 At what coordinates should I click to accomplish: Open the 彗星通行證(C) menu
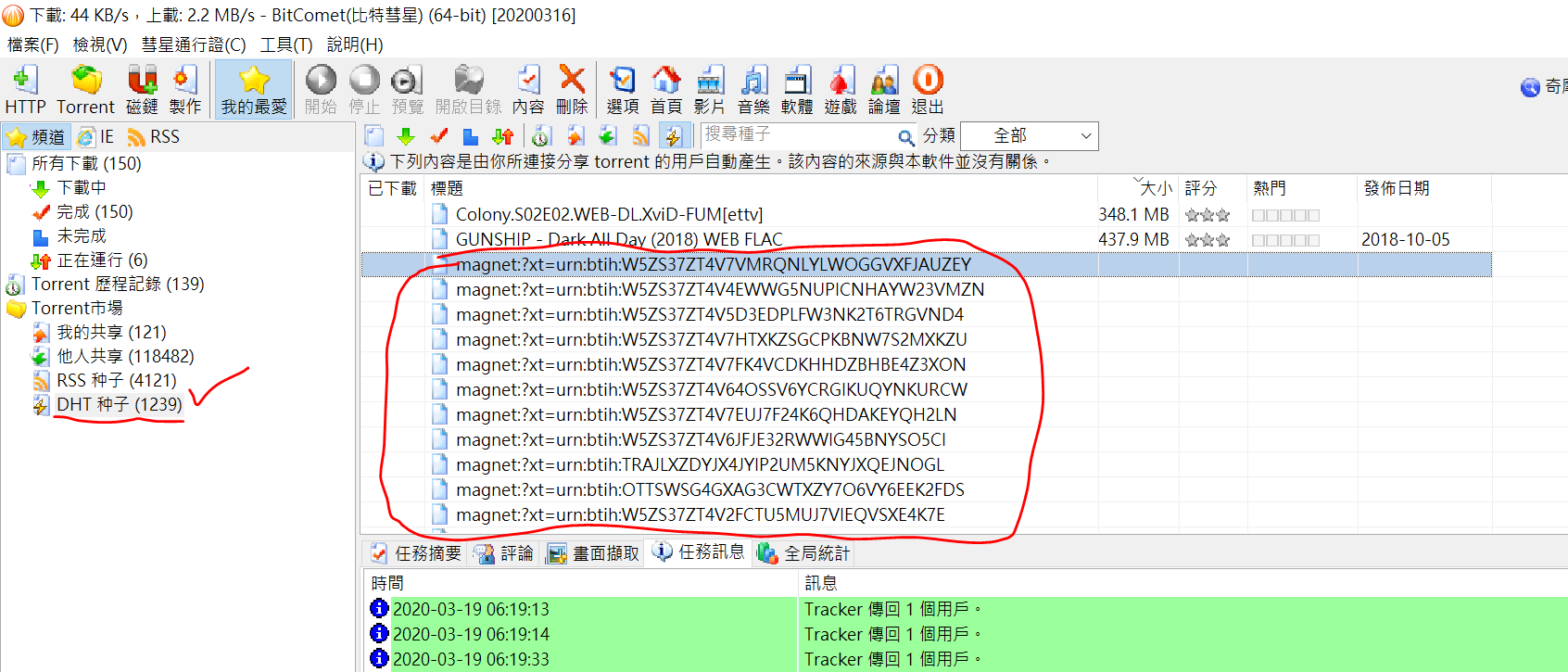[194, 44]
